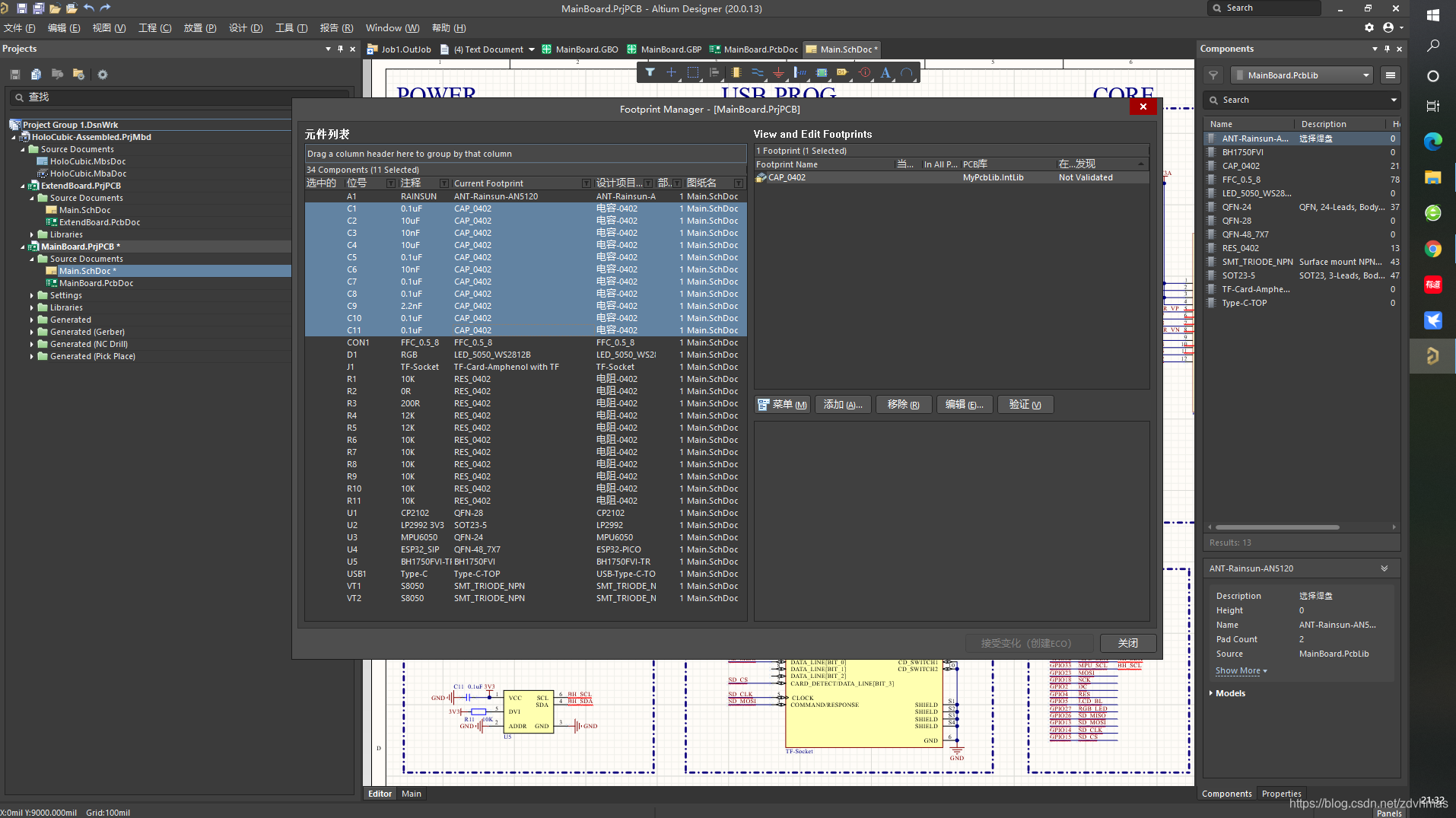Click the save all icon in title bar
This screenshot has width=1456, height=818.
pyautogui.click(x=38, y=8)
